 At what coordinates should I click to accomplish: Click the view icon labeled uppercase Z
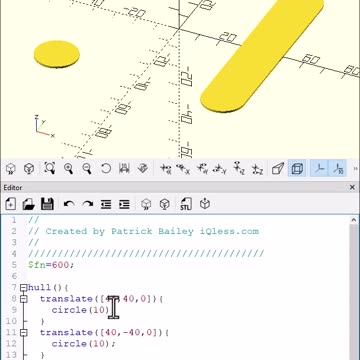(257, 169)
